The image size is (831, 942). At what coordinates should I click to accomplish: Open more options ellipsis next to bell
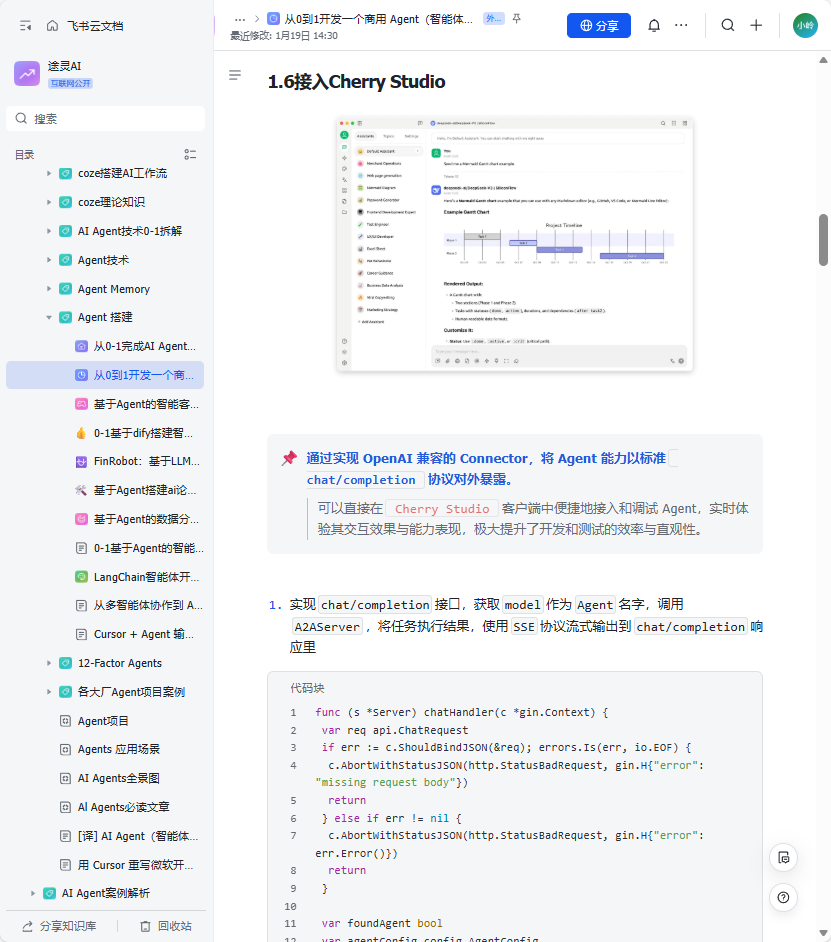click(681, 25)
